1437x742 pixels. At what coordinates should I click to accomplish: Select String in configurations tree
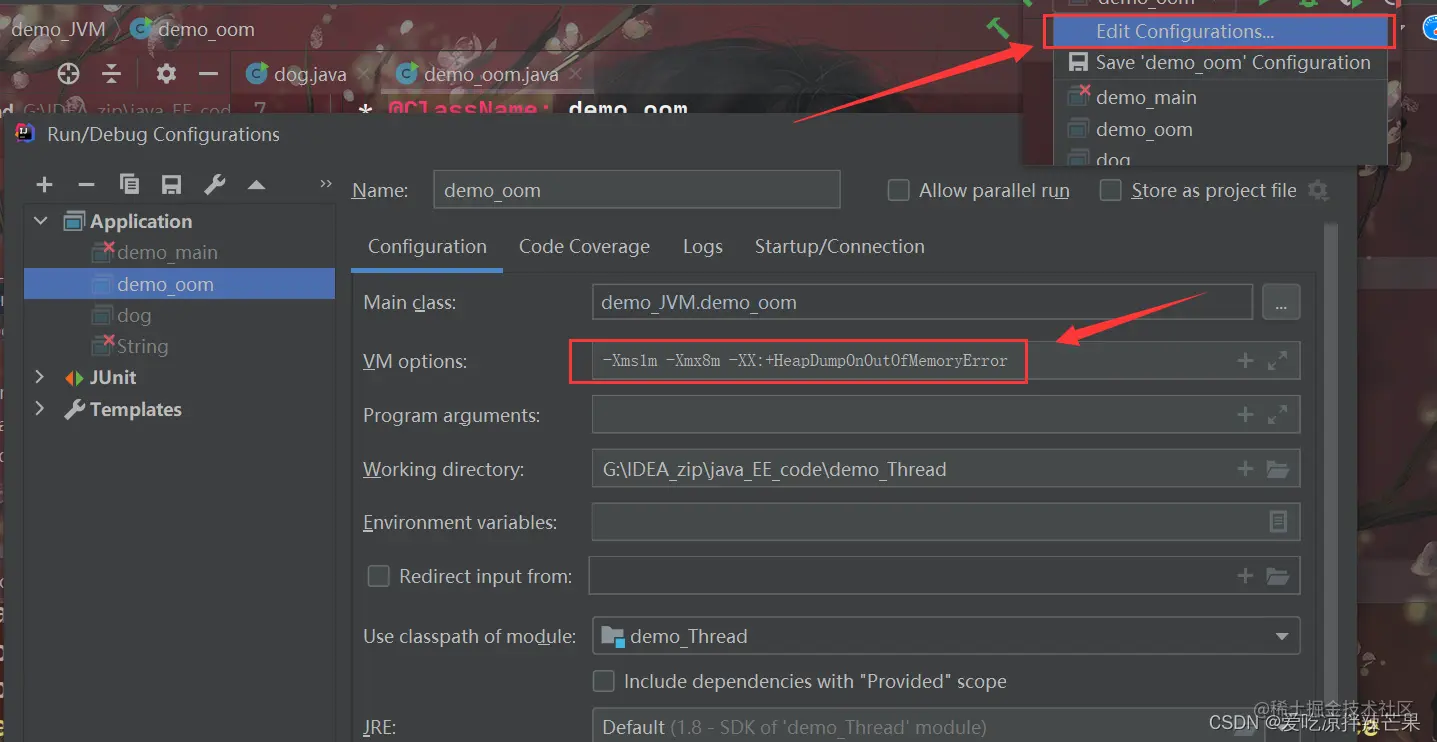[x=142, y=346]
